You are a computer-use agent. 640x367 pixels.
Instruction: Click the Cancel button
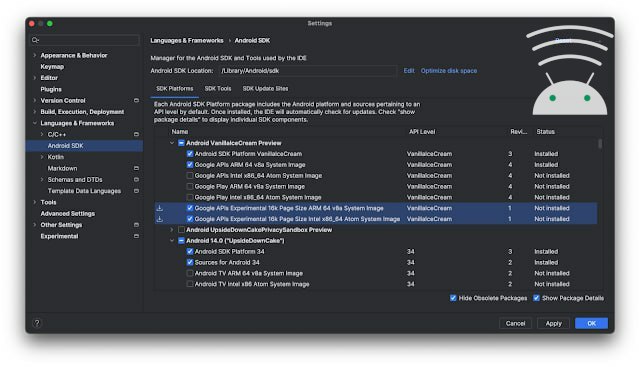pyautogui.click(x=516, y=323)
